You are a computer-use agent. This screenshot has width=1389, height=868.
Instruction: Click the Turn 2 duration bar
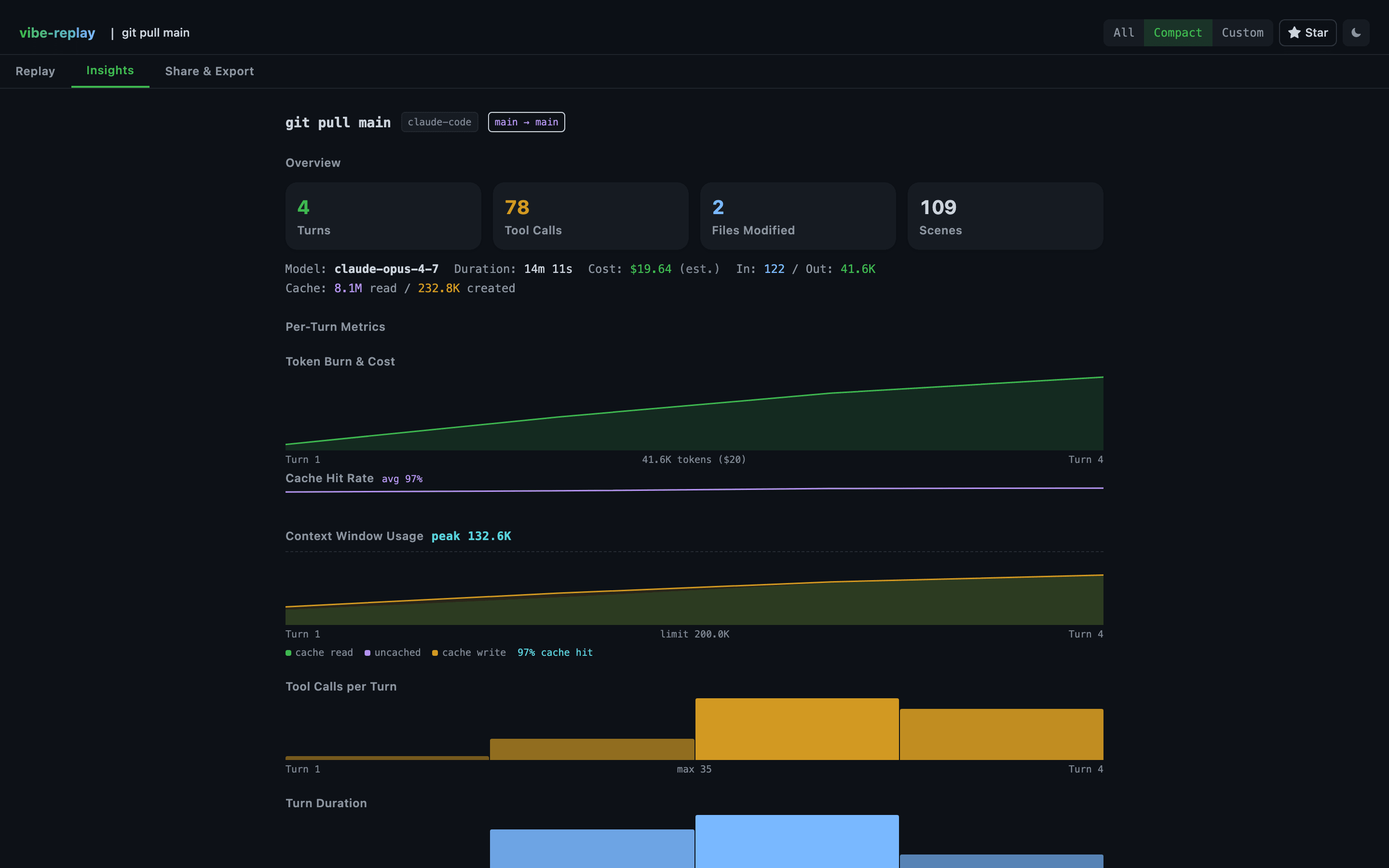592,849
